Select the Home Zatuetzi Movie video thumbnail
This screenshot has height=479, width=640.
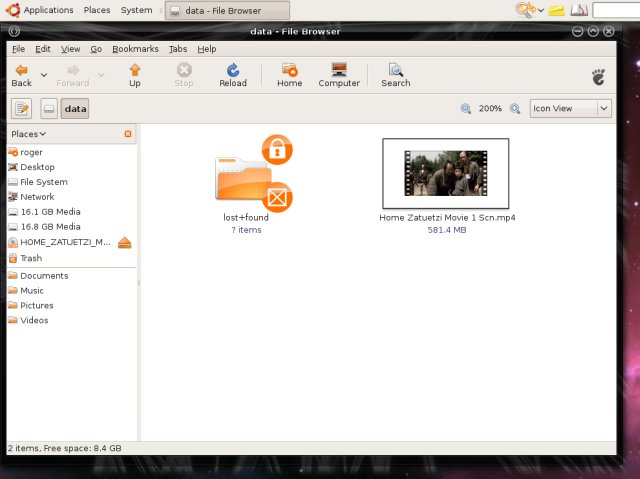446,173
